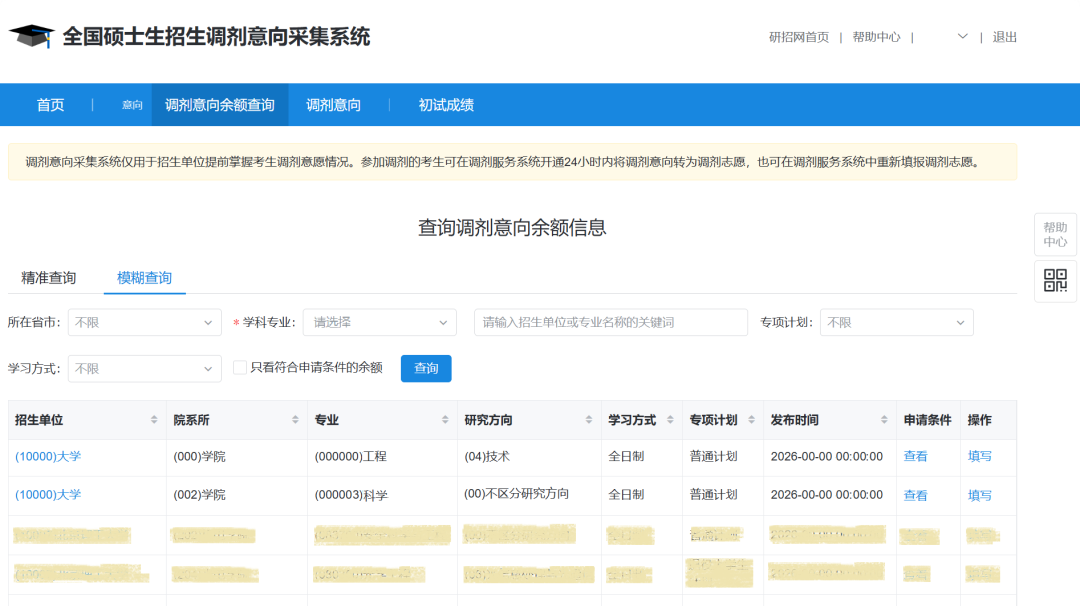
Task: Open the user account chevron next to 退出
Action: (961, 36)
